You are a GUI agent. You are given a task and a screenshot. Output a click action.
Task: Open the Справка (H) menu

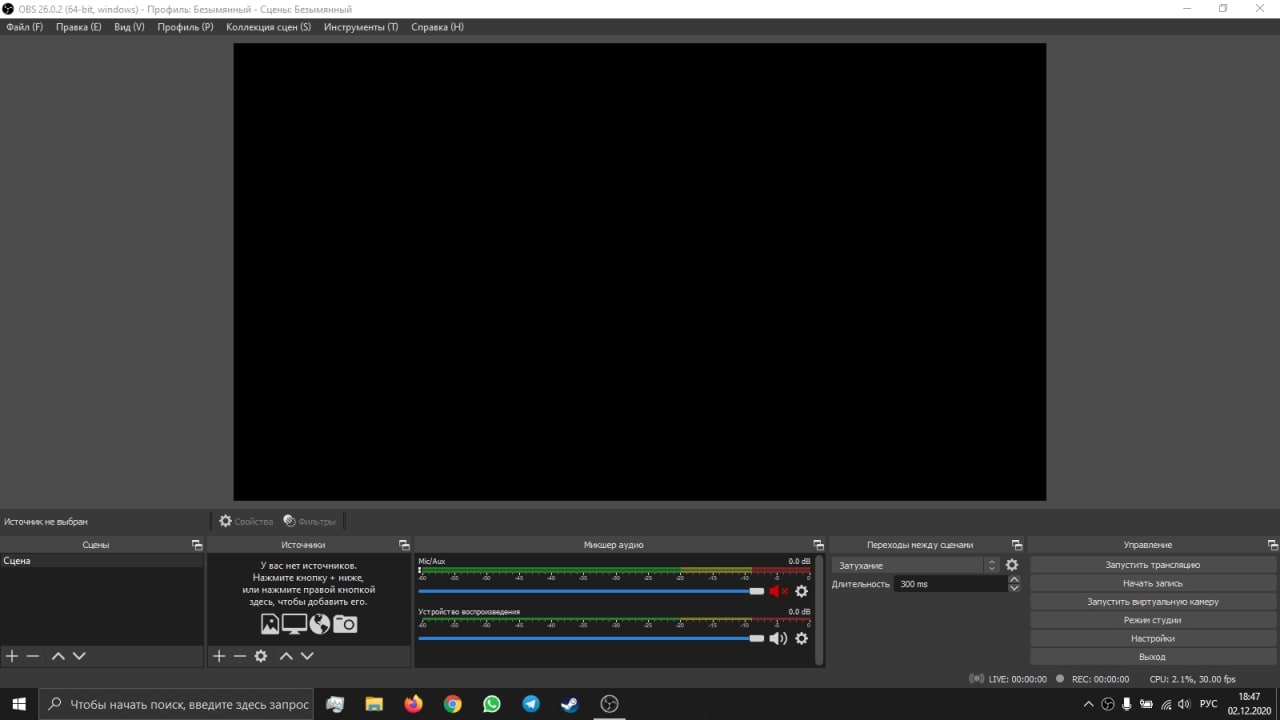(x=437, y=27)
